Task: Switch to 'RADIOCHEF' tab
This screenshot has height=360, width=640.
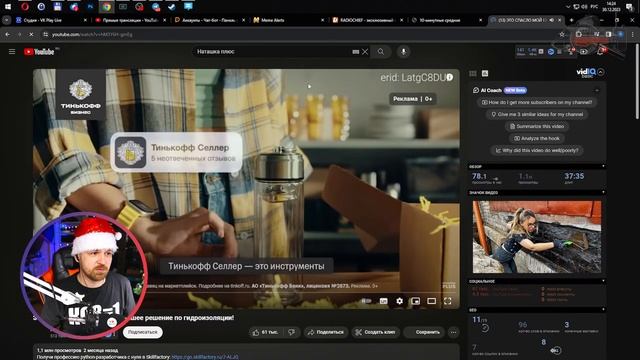Action: [368, 20]
